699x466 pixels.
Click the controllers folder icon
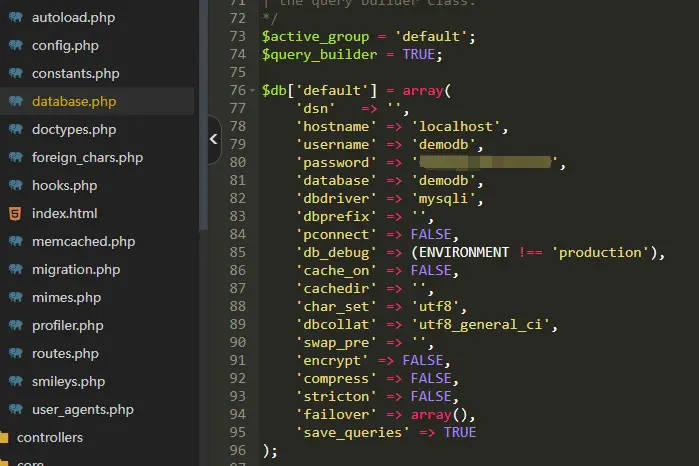(x=4, y=437)
